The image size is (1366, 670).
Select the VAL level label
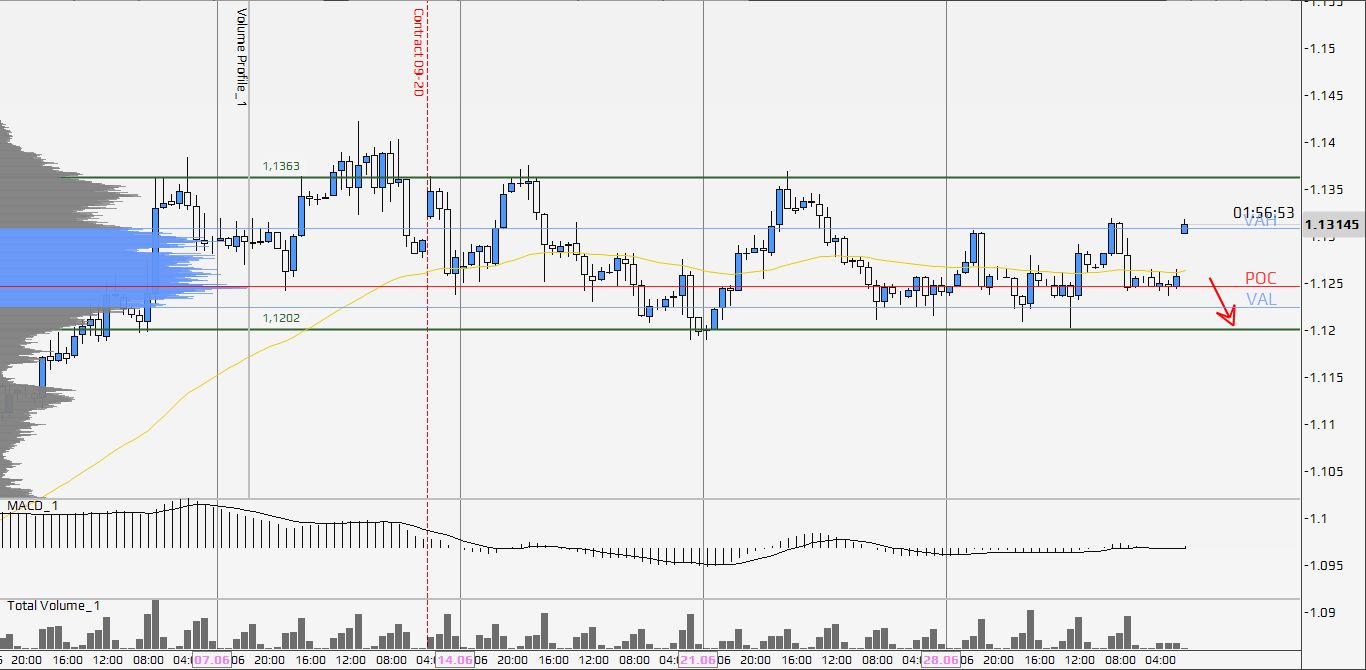point(1260,300)
